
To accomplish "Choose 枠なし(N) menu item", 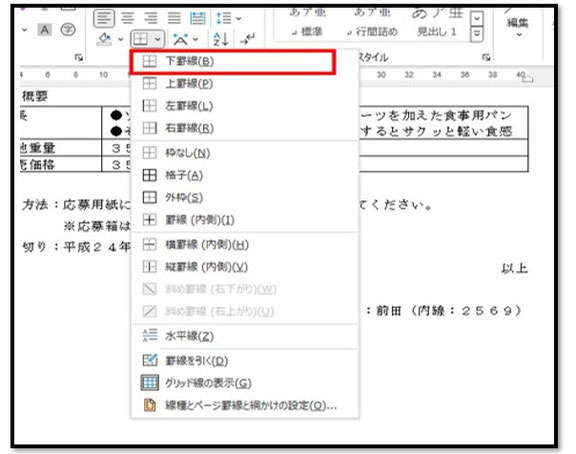I will (245, 153).
